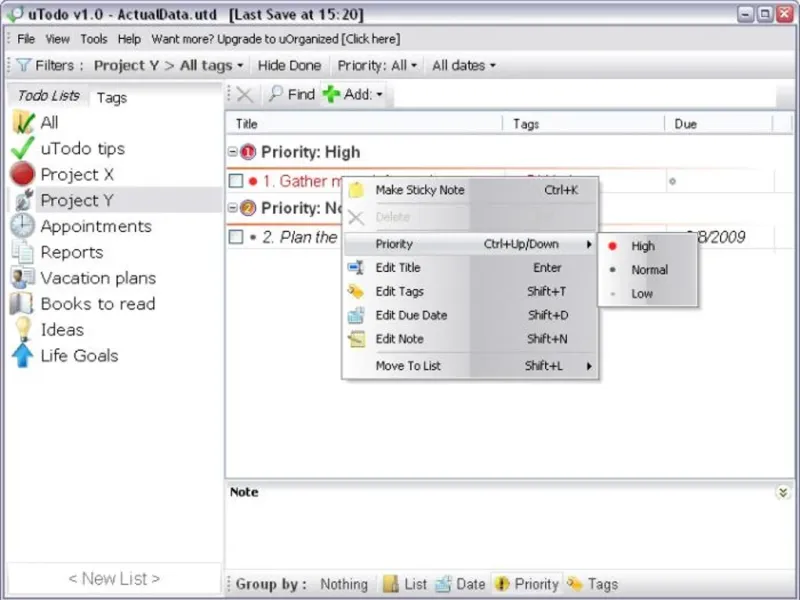This screenshot has width=800, height=600.
Task: Click the Project Y tools icon
Action: [x=23, y=200]
